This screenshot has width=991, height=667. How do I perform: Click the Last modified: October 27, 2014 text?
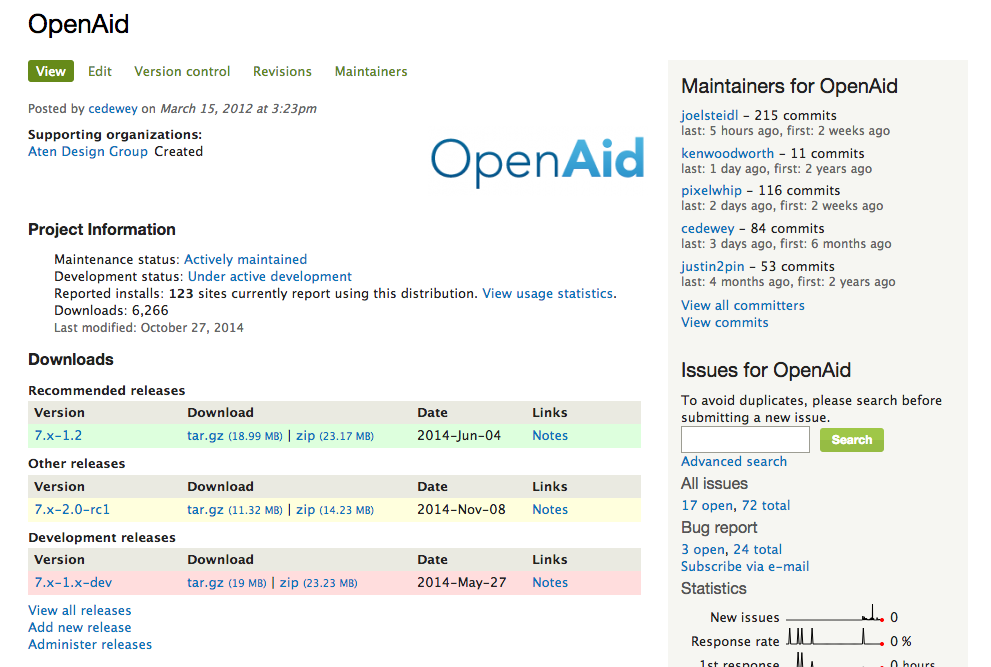tap(149, 328)
